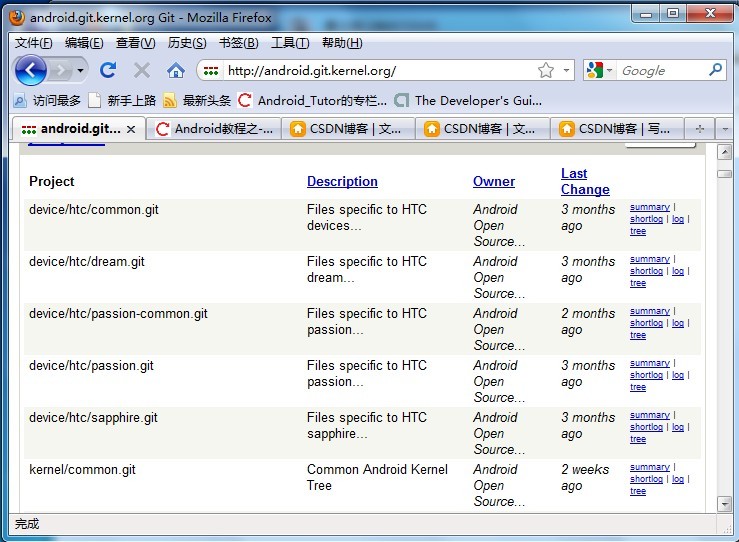Open the 历史(S) menu

(x=187, y=43)
